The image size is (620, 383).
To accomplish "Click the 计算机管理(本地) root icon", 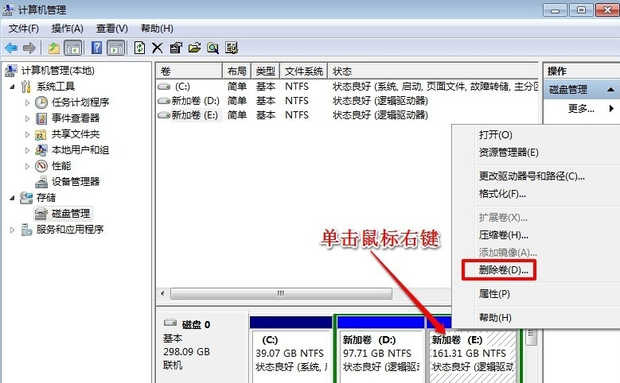I will (11, 71).
